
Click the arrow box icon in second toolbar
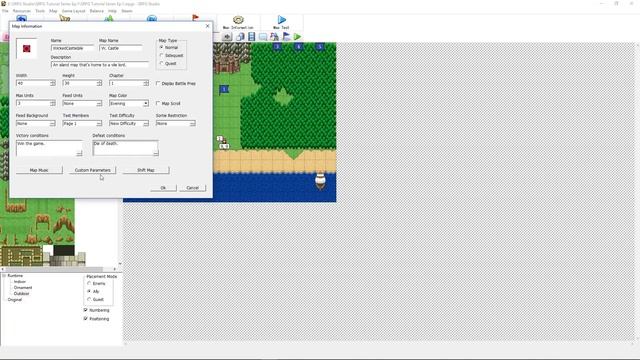[x=227, y=37]
